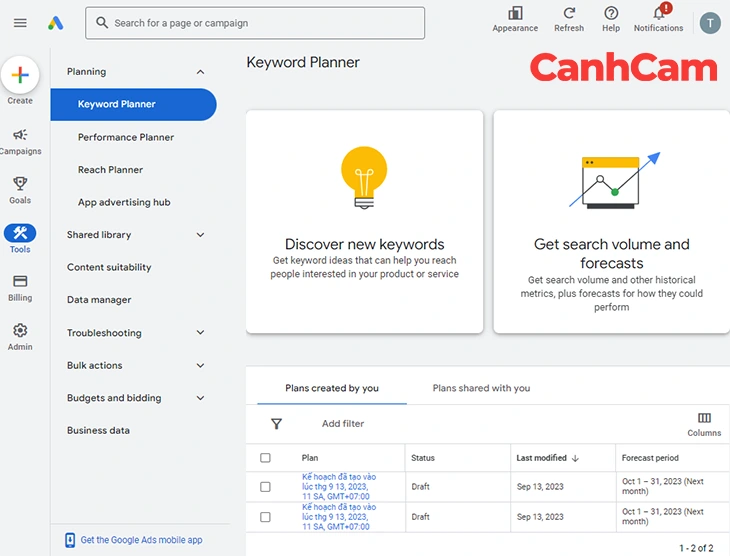Expand Budgets and bidding section
Screen dimensions: 730x556
click(x=135, y=398)
